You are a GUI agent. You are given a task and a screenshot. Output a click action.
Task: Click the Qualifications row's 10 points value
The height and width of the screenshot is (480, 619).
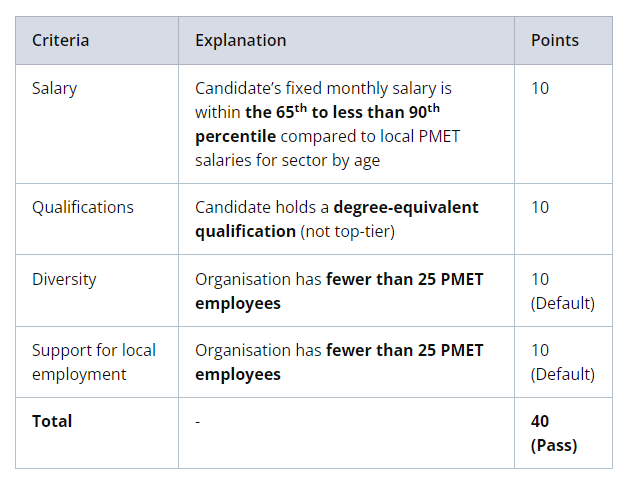click(540, 207)
